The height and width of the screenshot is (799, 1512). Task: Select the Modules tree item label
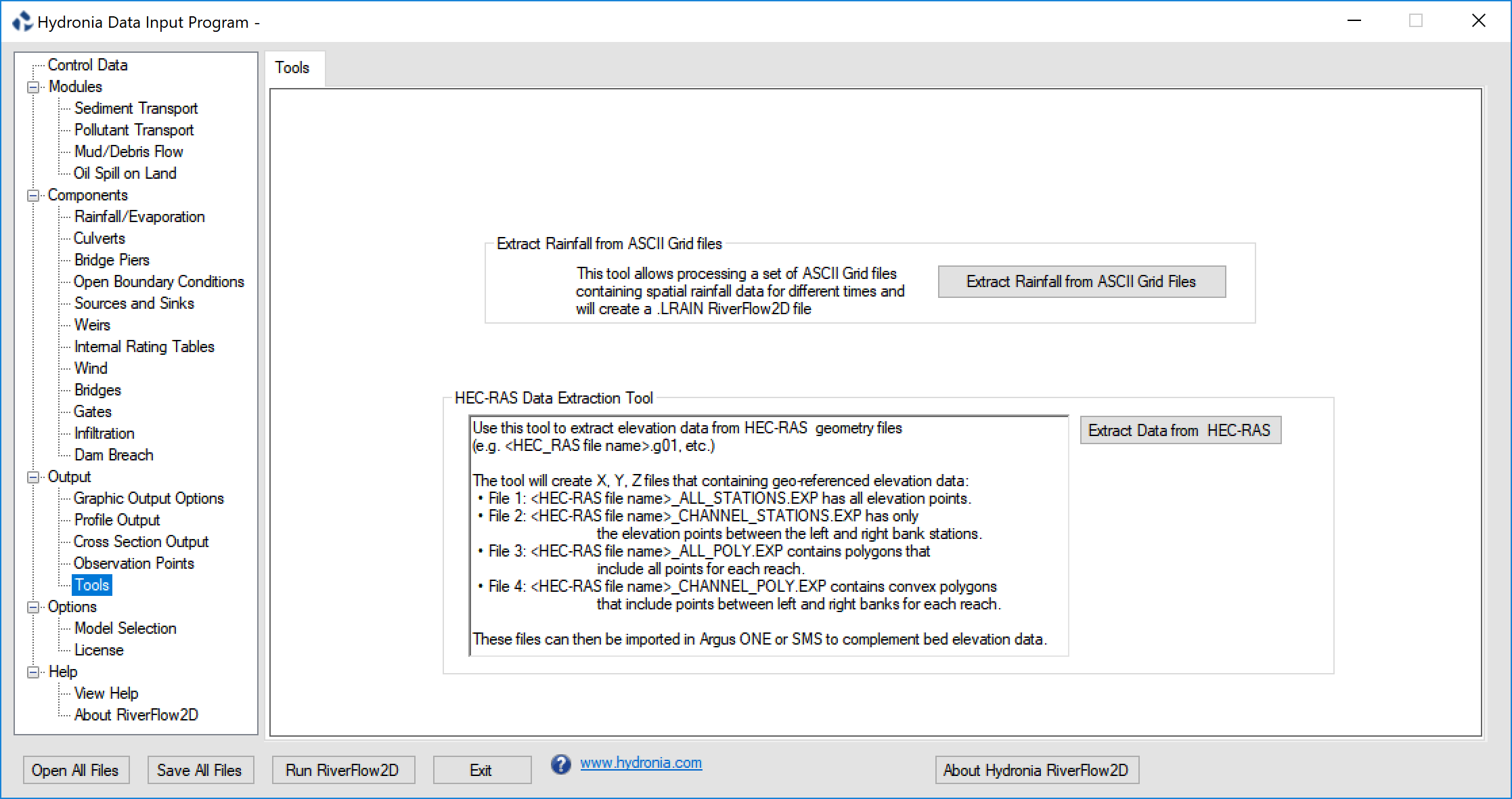point(76,87)
